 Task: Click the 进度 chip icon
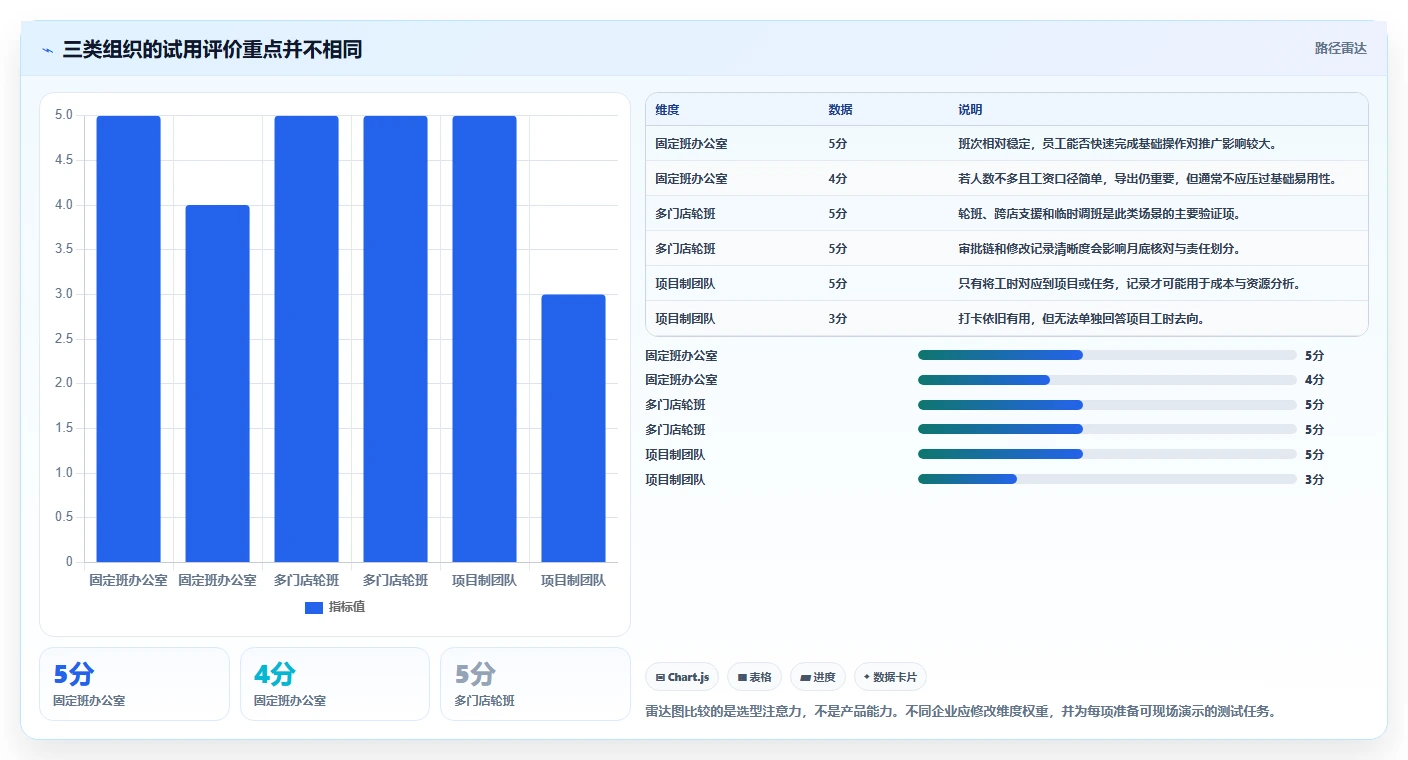[x=805, y=677]
